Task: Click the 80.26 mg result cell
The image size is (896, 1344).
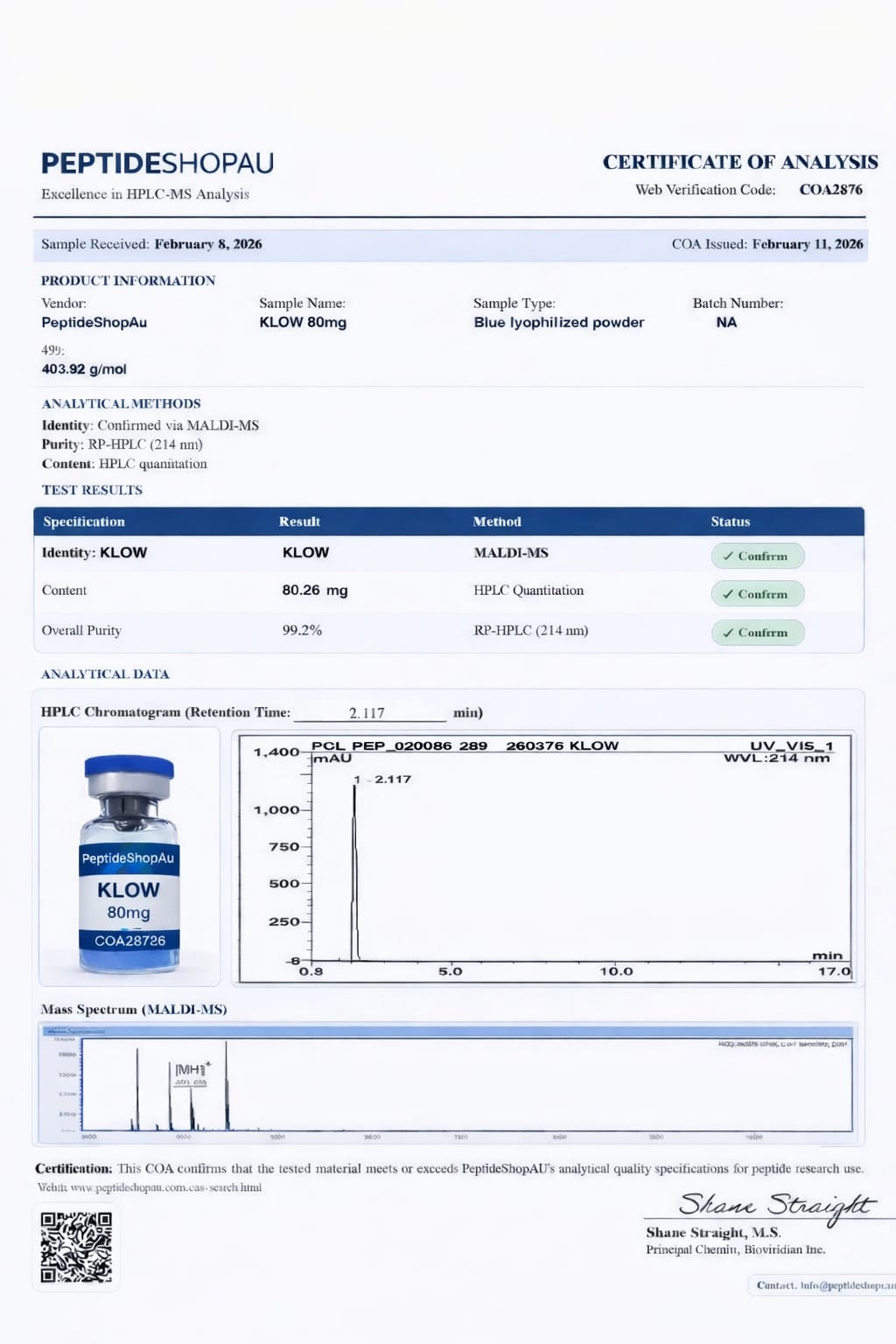Action: [315, 591]
